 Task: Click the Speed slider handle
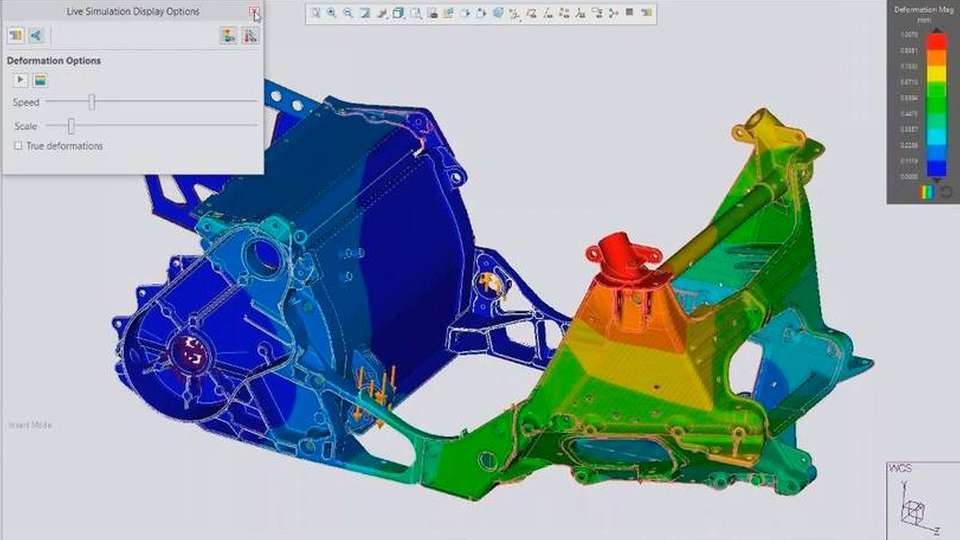91,102
